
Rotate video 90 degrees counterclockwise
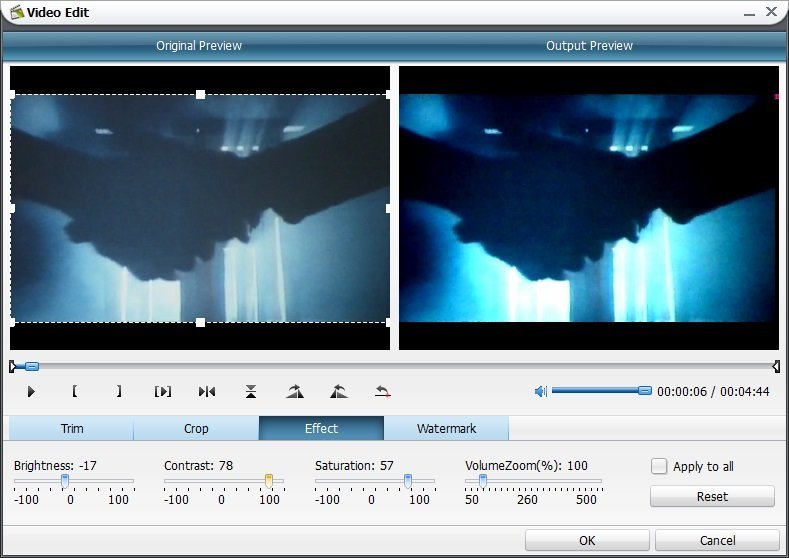click(x=339, y=391)
